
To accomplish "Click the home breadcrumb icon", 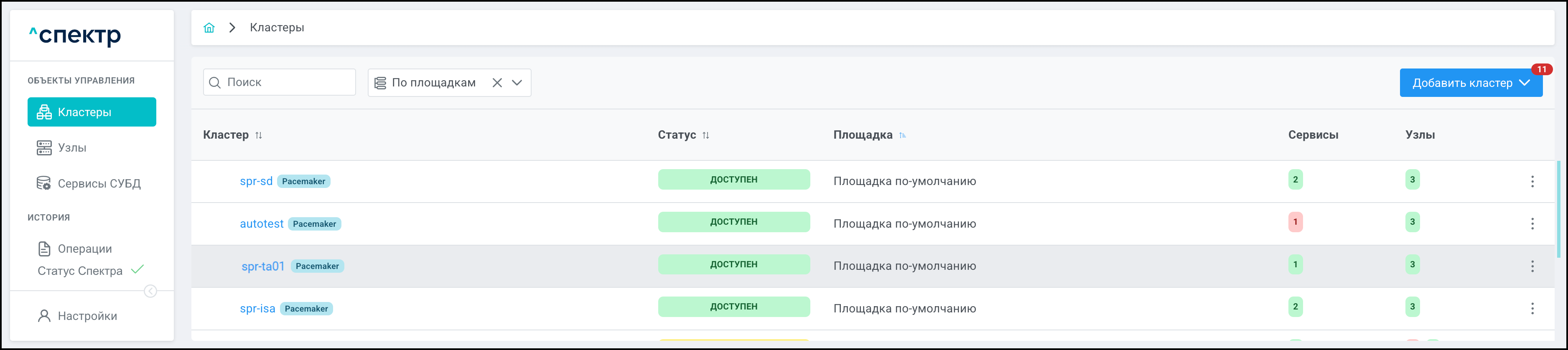I will pos(209,28).
